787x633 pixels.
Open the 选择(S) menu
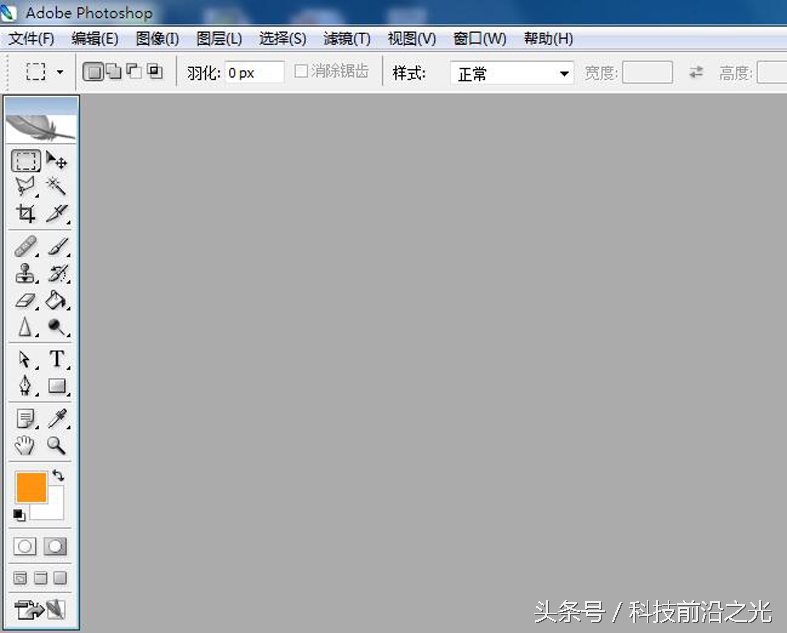point(282,39)
